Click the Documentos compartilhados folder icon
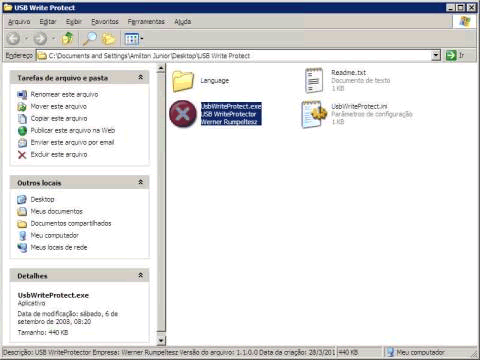Image resolution: width=480 pixels, height=360 pixels. click(x=22, y=223)
